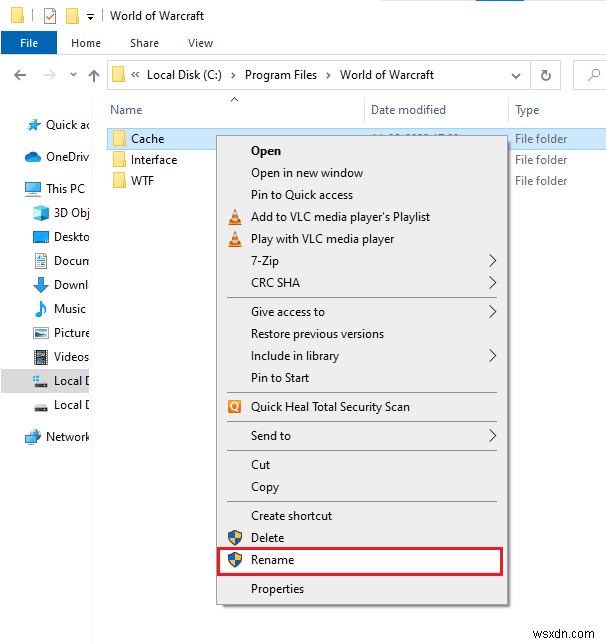This screenshot has height=644, width=606.
Task: Sort by the Date modified column header
Action: [x=408, y=110]
